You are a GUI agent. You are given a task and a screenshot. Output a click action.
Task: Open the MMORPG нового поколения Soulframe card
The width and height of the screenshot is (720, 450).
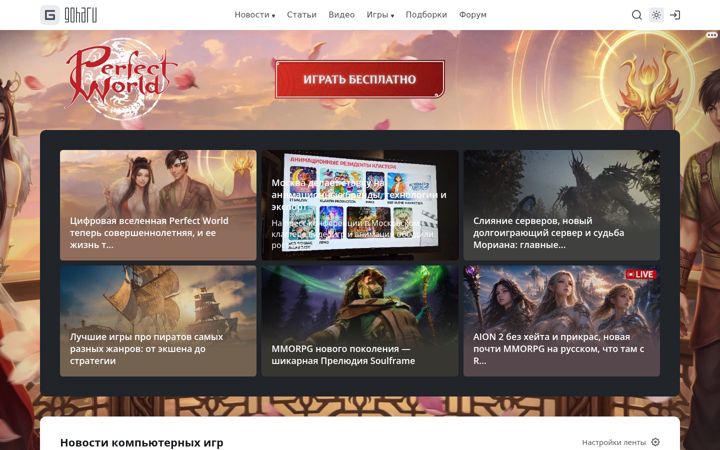(x=360, y=321)
